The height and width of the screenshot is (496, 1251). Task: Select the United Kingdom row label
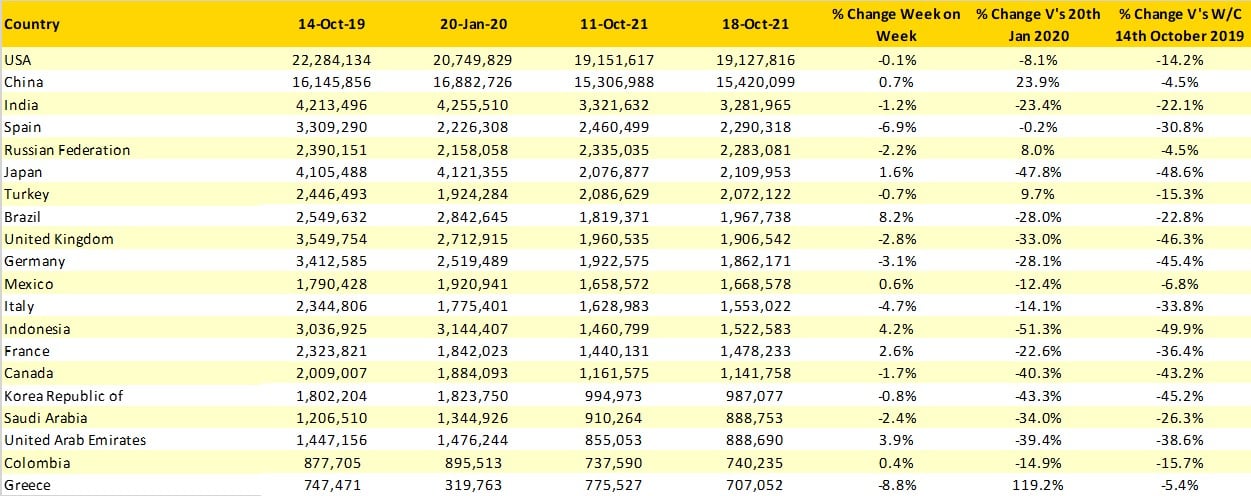(x=58, y=240)
